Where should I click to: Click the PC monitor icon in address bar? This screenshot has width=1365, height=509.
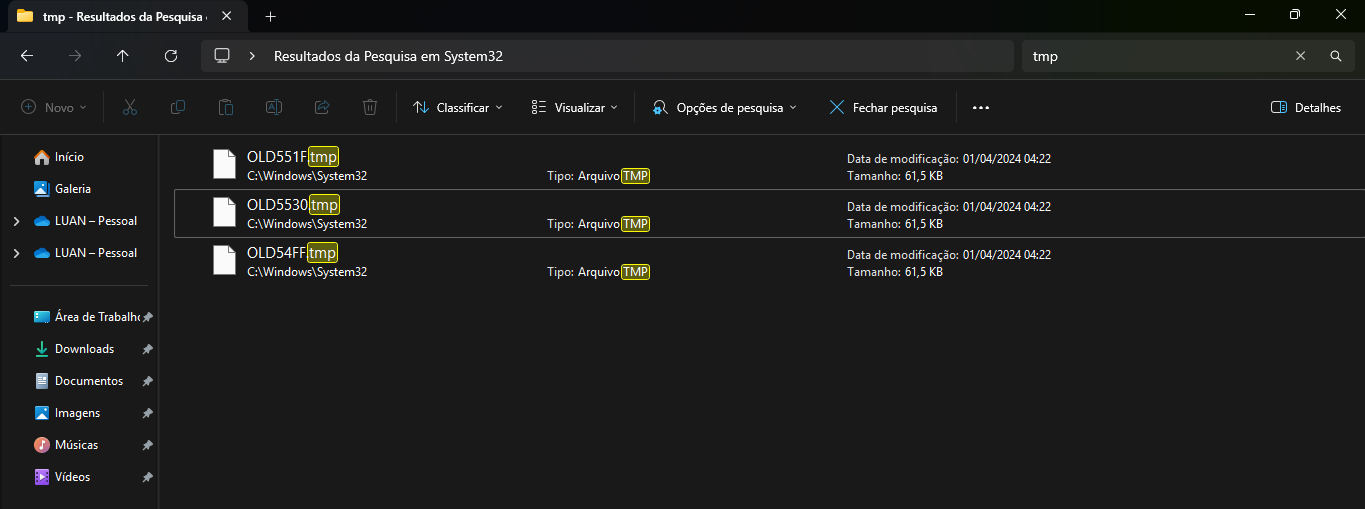(x=222, y=56)
